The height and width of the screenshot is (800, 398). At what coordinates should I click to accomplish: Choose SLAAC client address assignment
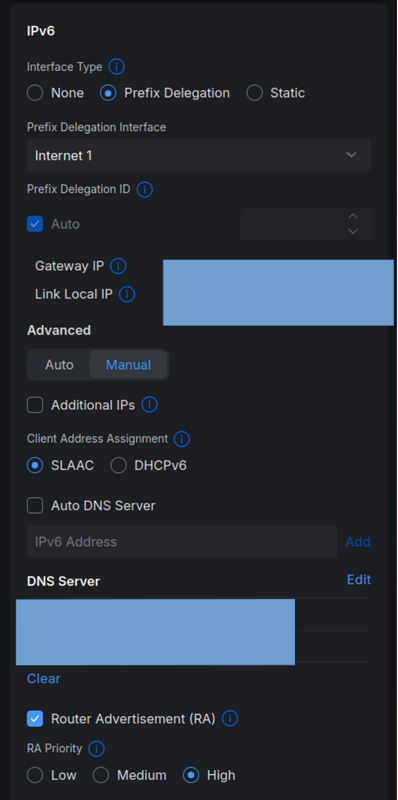pyautogui.click(x=35, y=465)
